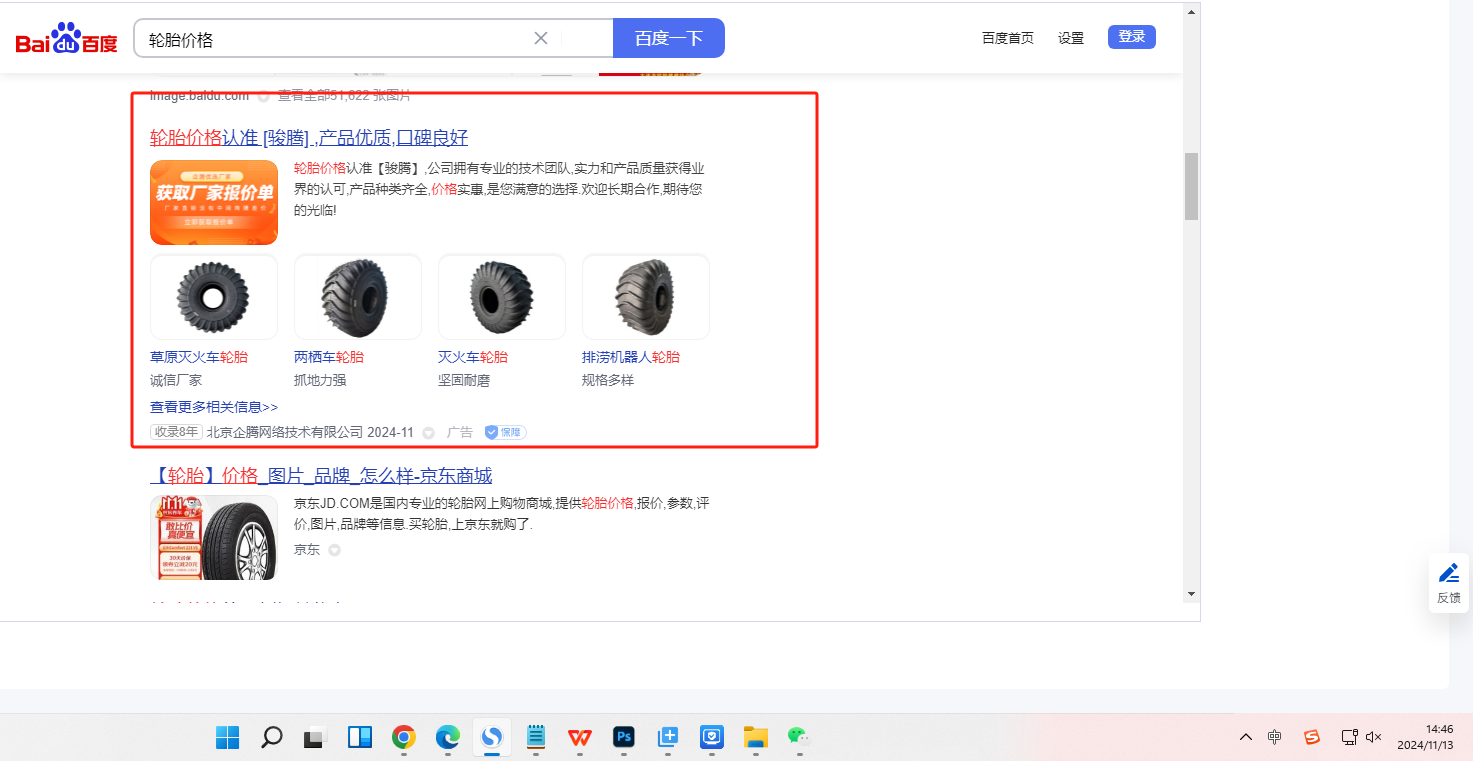Viewport: 1473px width, 761px height.
Task: Switch to Google Chrome on the taskbar
Action: point(404,737)
